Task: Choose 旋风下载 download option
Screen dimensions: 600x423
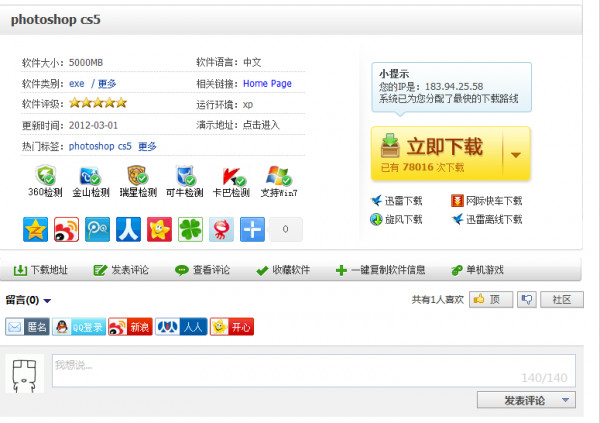Action: coord(396,219)
